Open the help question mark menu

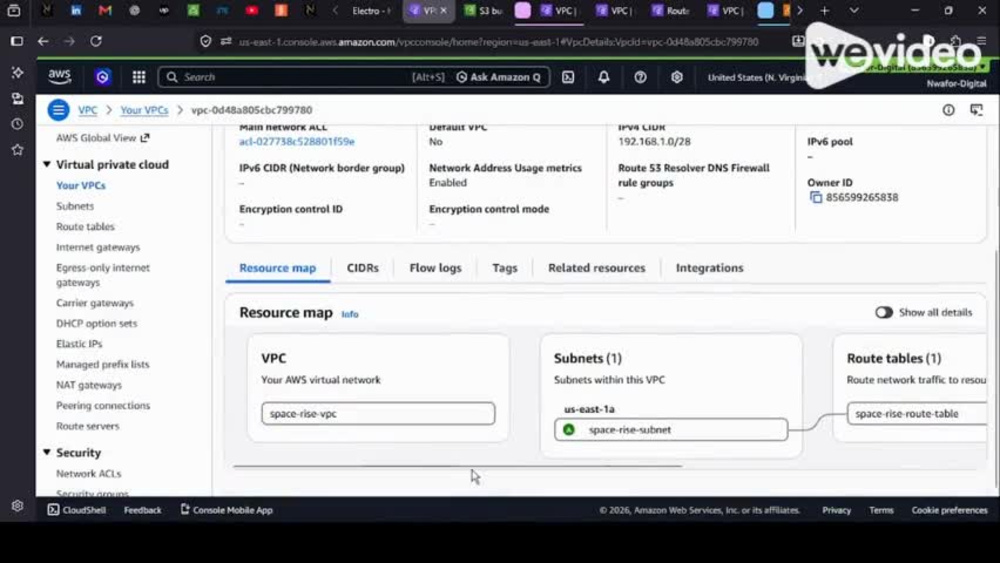640,77
